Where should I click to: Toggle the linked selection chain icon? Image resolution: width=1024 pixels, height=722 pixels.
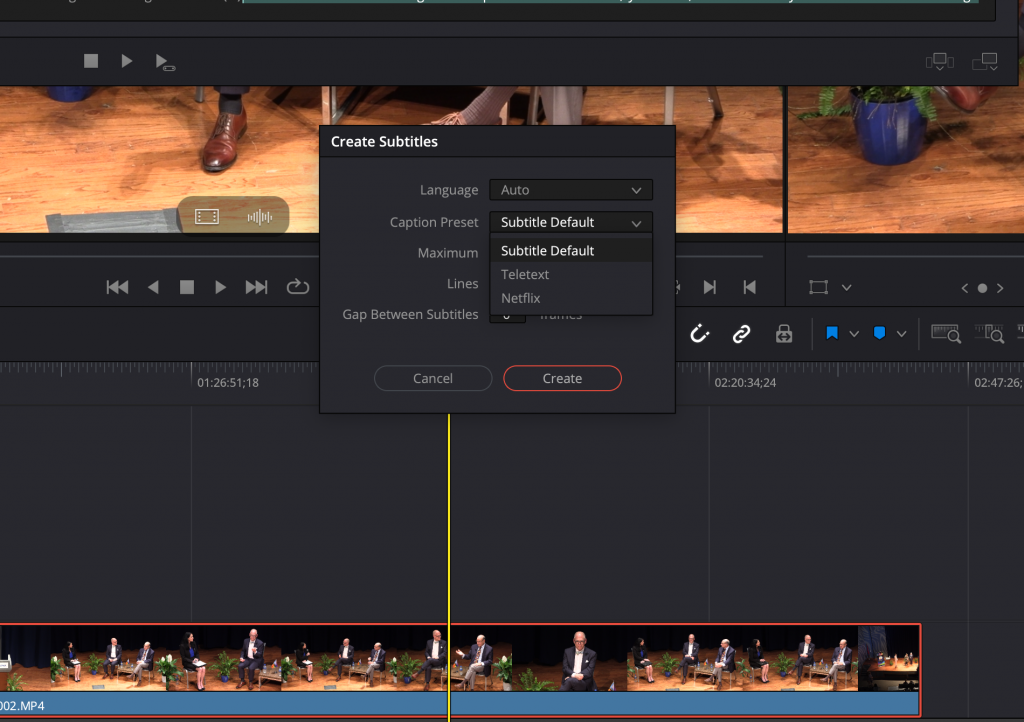[741, 334]
